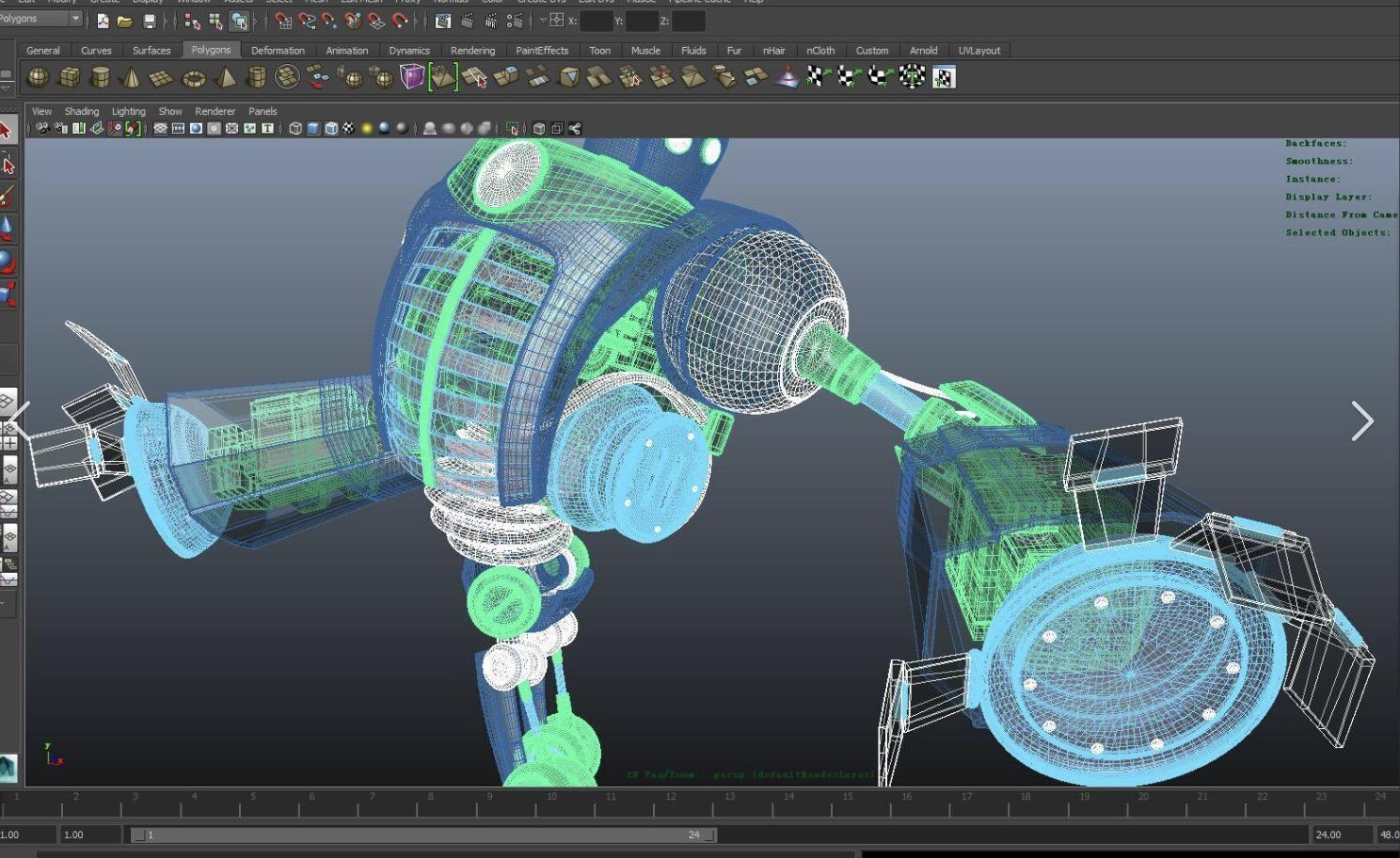The height and width of the screenshot is (858, 1400).
Task: Open the Arnold shelf tab
Action: coord(923,51)
